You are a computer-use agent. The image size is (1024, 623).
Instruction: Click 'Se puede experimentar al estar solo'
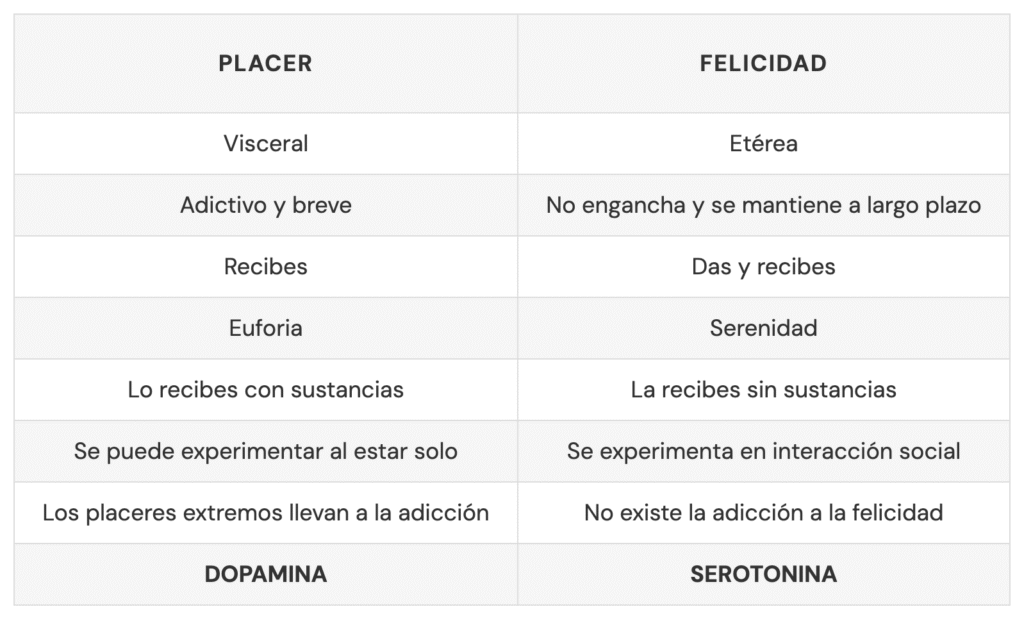(x=265, y=451)
